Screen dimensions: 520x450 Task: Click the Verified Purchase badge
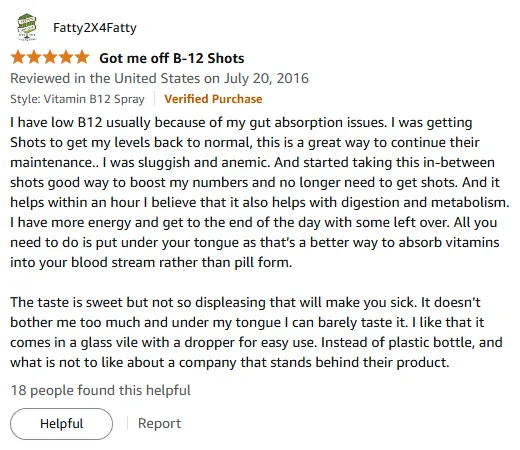(213, 99)
